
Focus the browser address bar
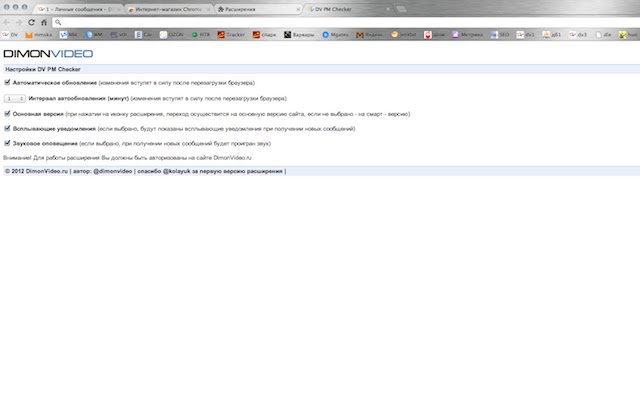347,22
